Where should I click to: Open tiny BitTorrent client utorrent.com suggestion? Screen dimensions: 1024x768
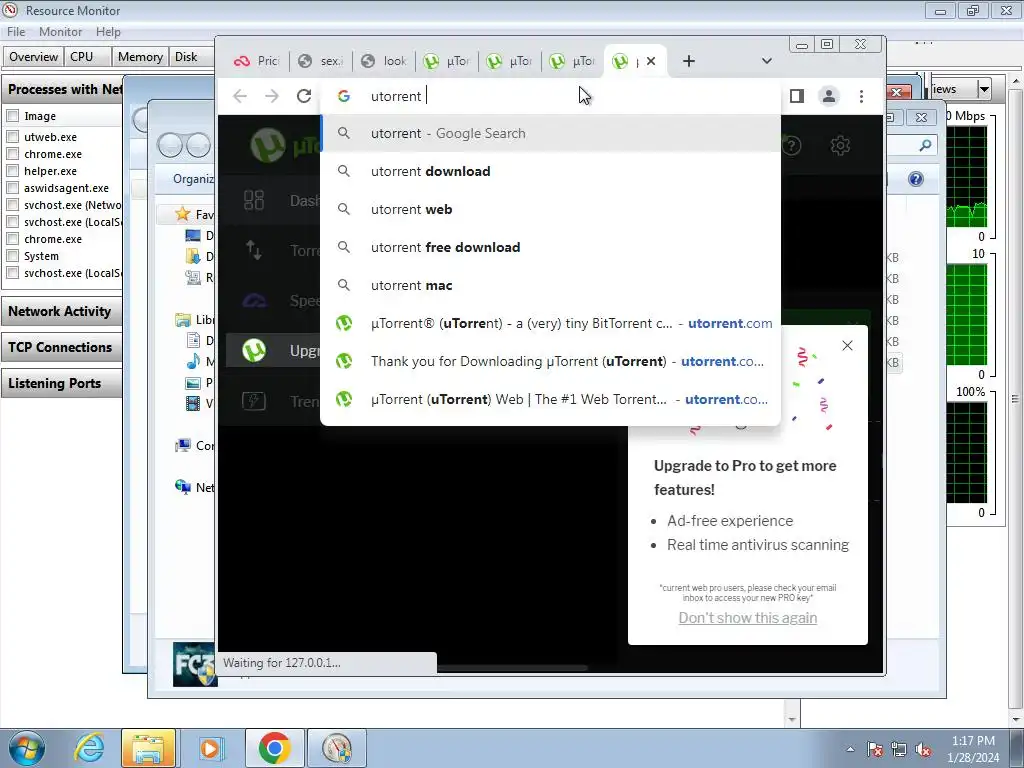tap(551, 323)
